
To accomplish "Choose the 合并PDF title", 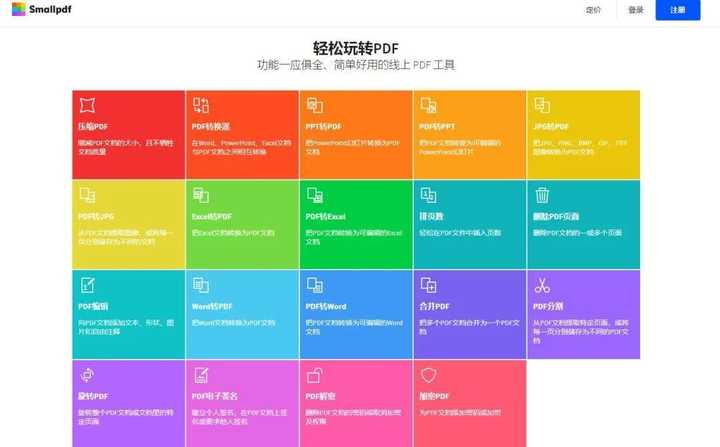I will click(434, 306).
